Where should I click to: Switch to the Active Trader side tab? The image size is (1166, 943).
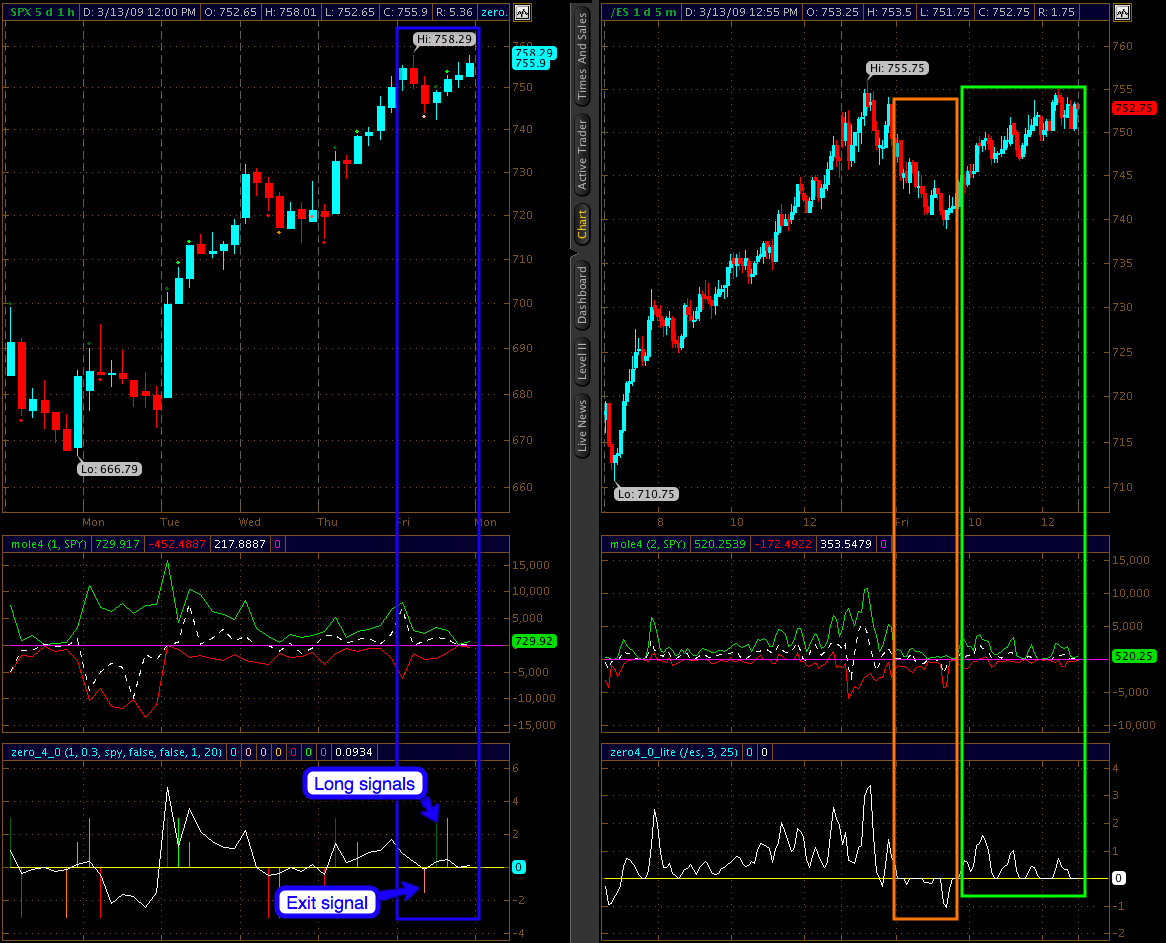582,156
